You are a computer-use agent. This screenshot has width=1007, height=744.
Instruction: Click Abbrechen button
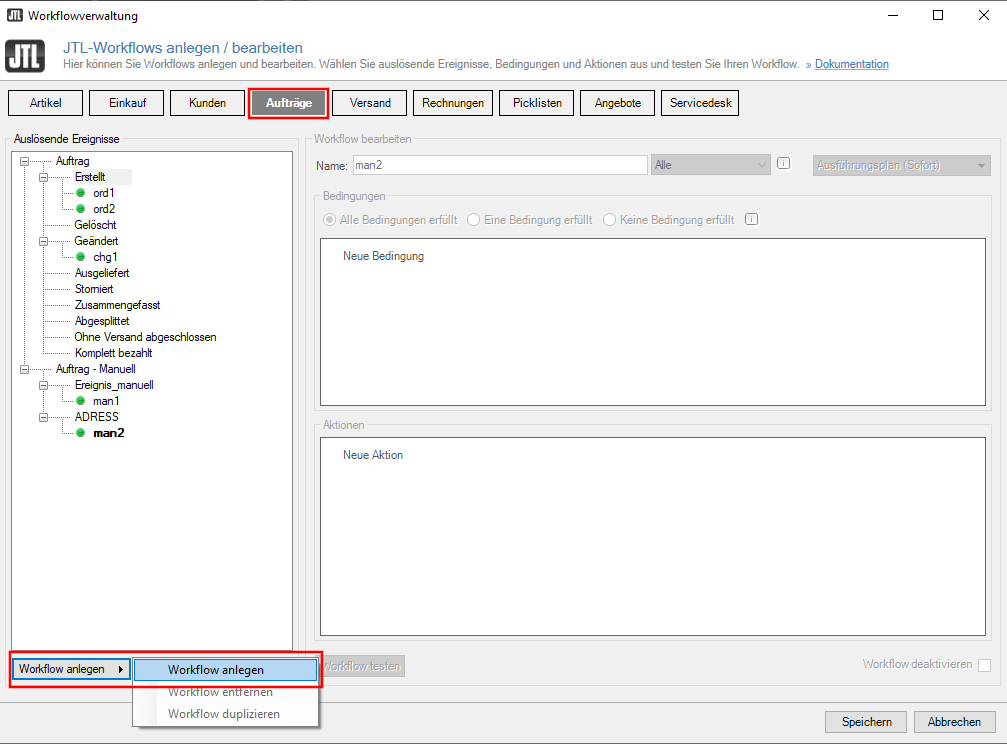click(x=954, y=722)
